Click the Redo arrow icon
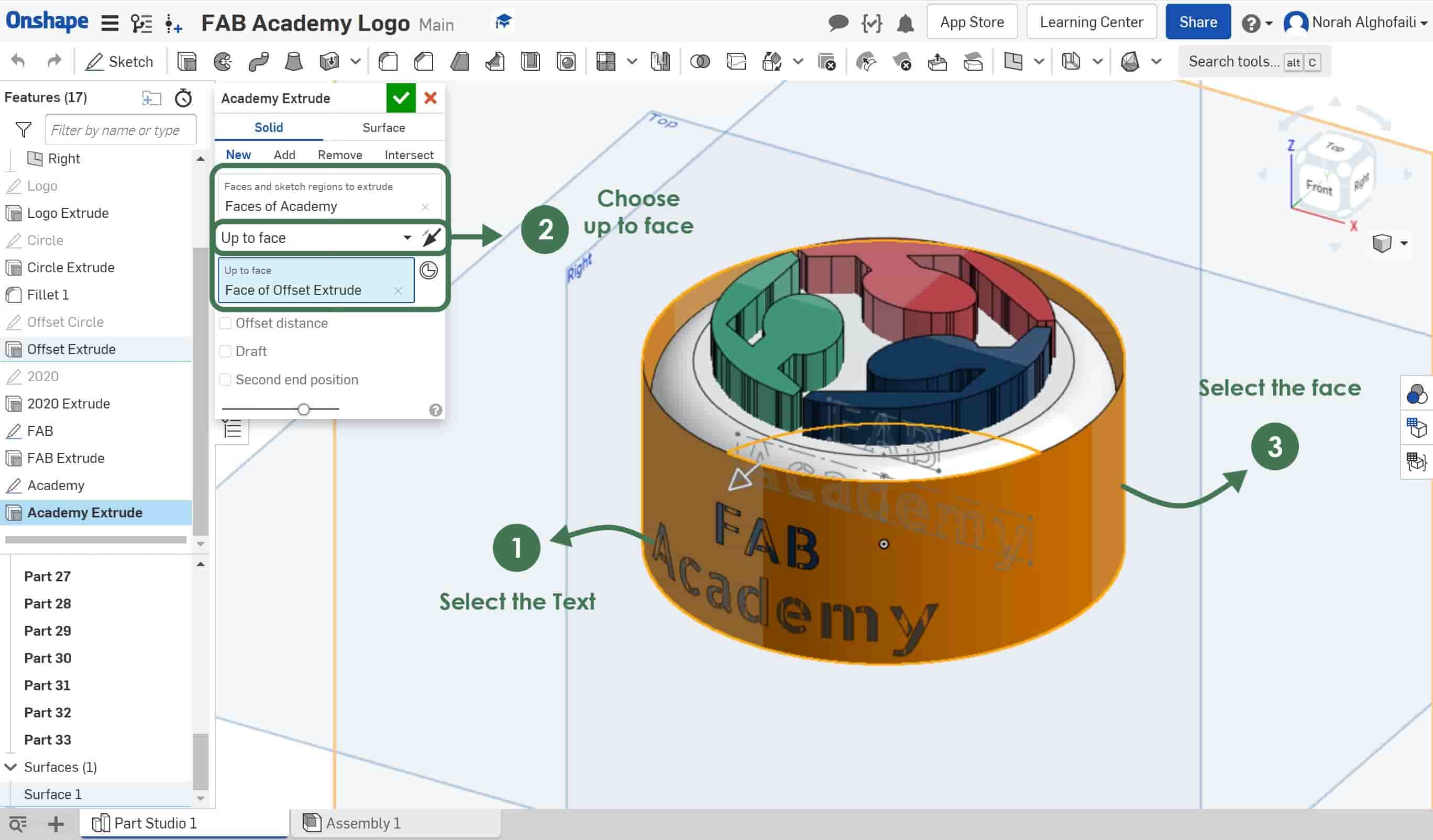Viewport: 1433px width, 840px height. pyautogui.click(x=54, y=61)
